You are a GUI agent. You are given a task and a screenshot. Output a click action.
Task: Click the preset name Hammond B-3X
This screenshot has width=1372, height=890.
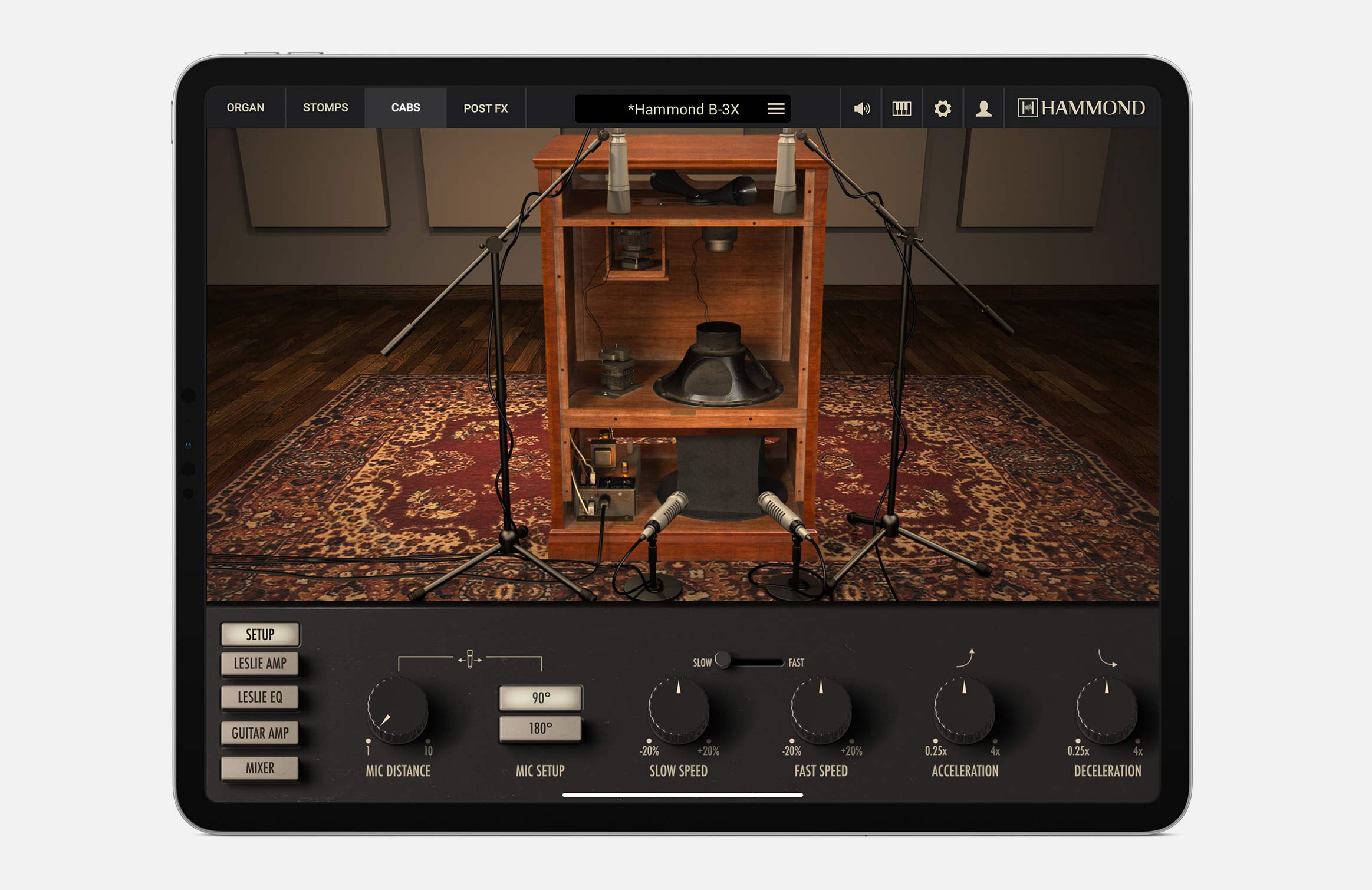tap(684, 109)
